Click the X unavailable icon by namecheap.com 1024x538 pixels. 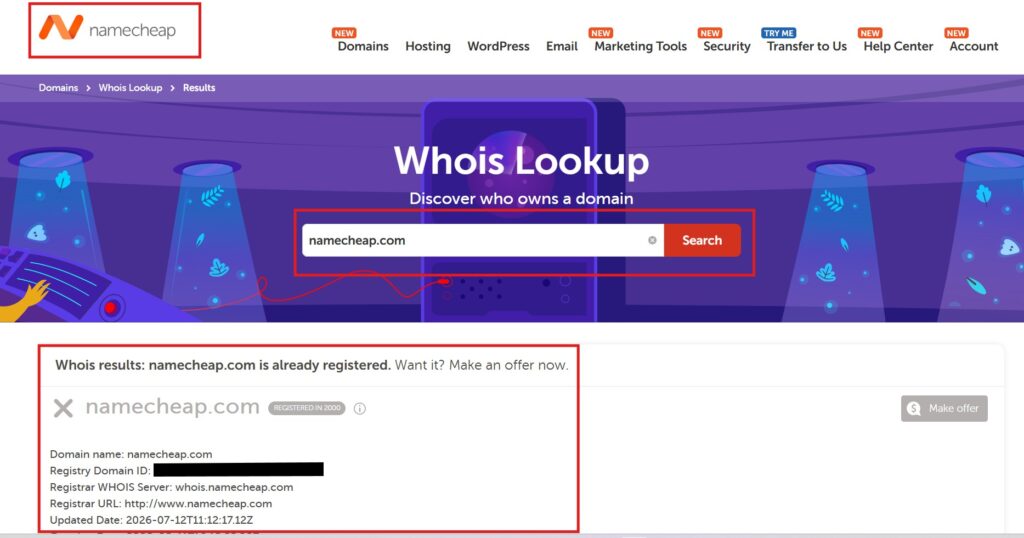click(x=63, y=409)
